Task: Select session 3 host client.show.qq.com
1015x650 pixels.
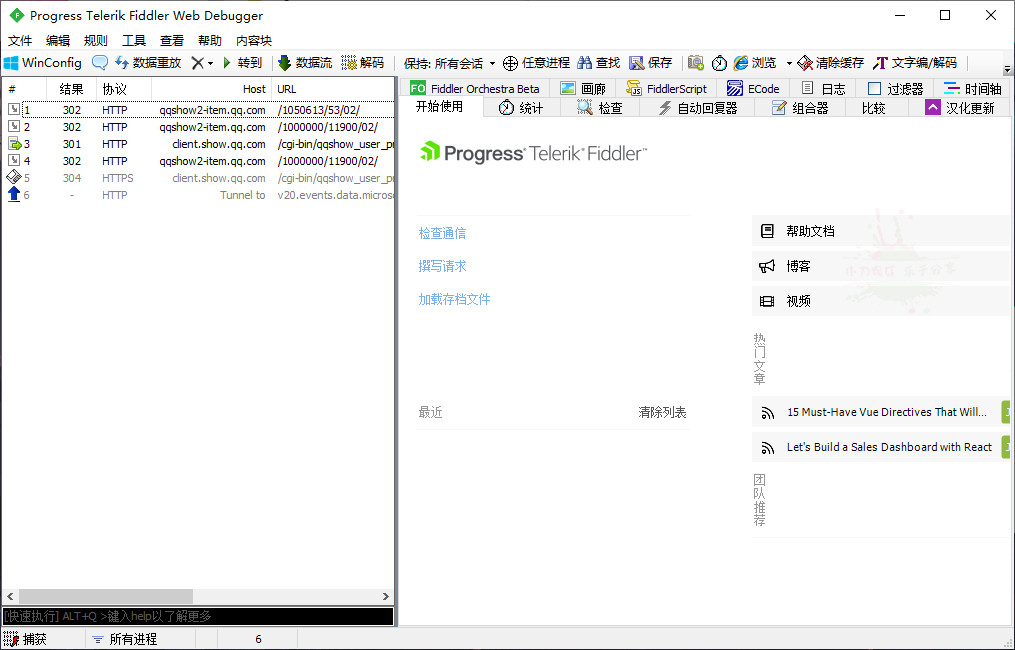Action: (198, 144)
